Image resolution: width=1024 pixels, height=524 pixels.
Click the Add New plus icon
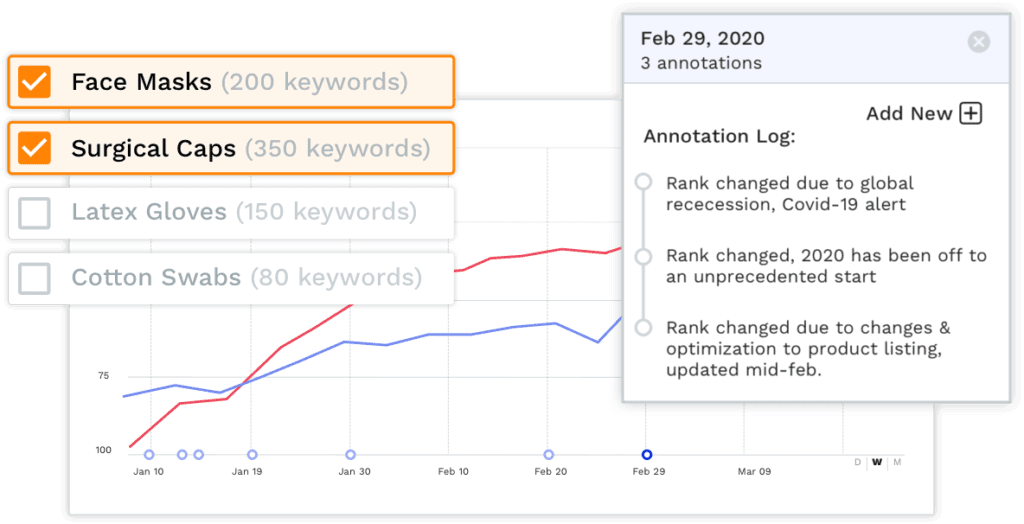[x=970, y=113]
